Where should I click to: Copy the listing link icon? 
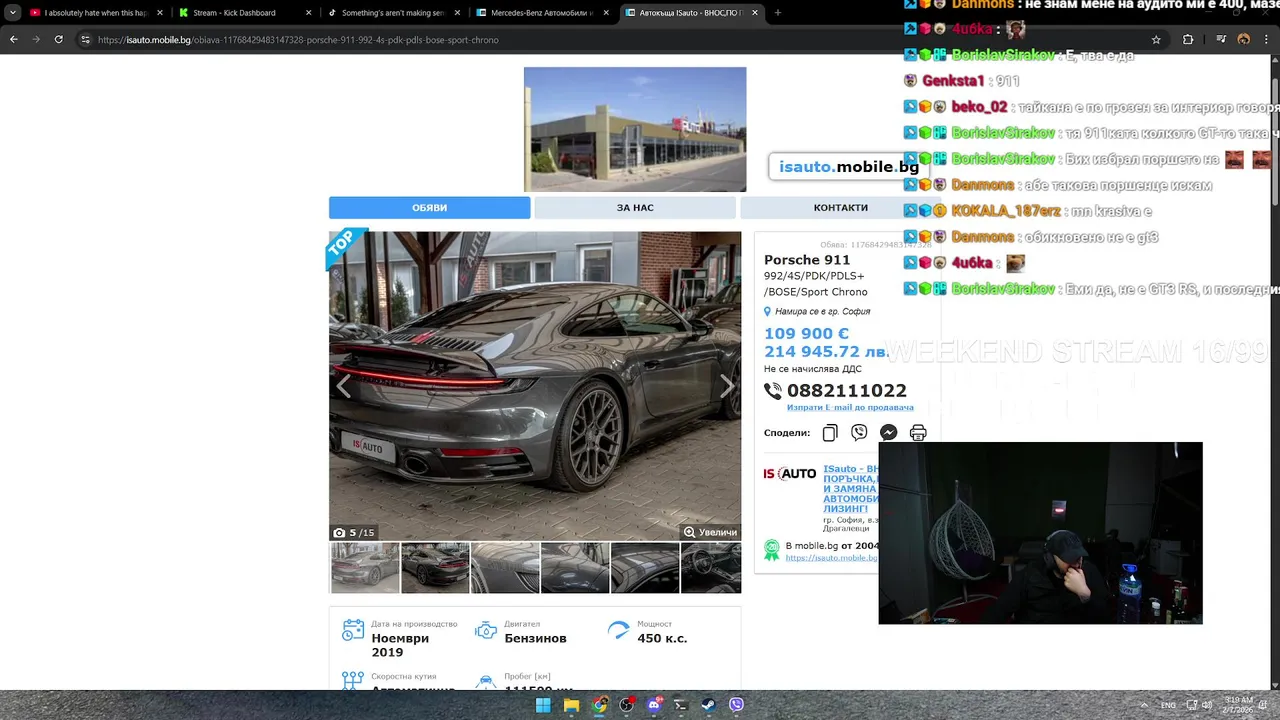pos(830,433)
